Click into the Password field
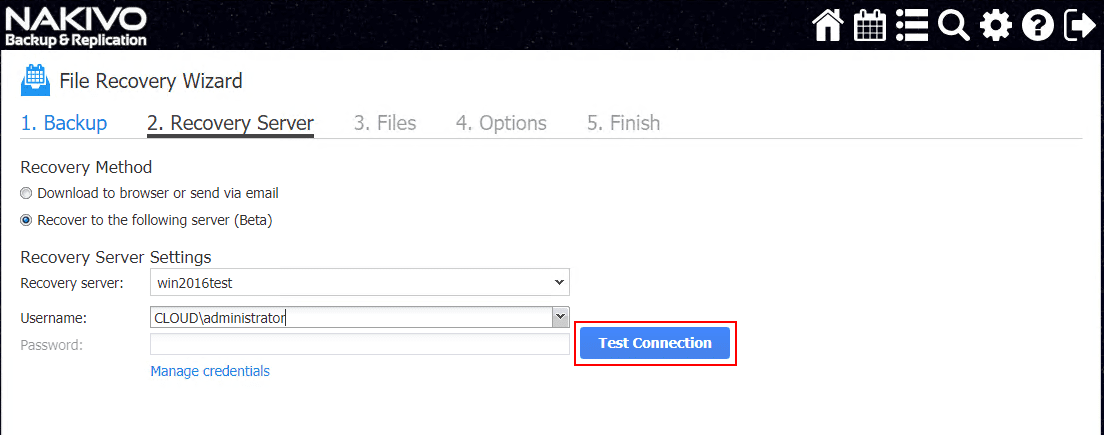 360,344
